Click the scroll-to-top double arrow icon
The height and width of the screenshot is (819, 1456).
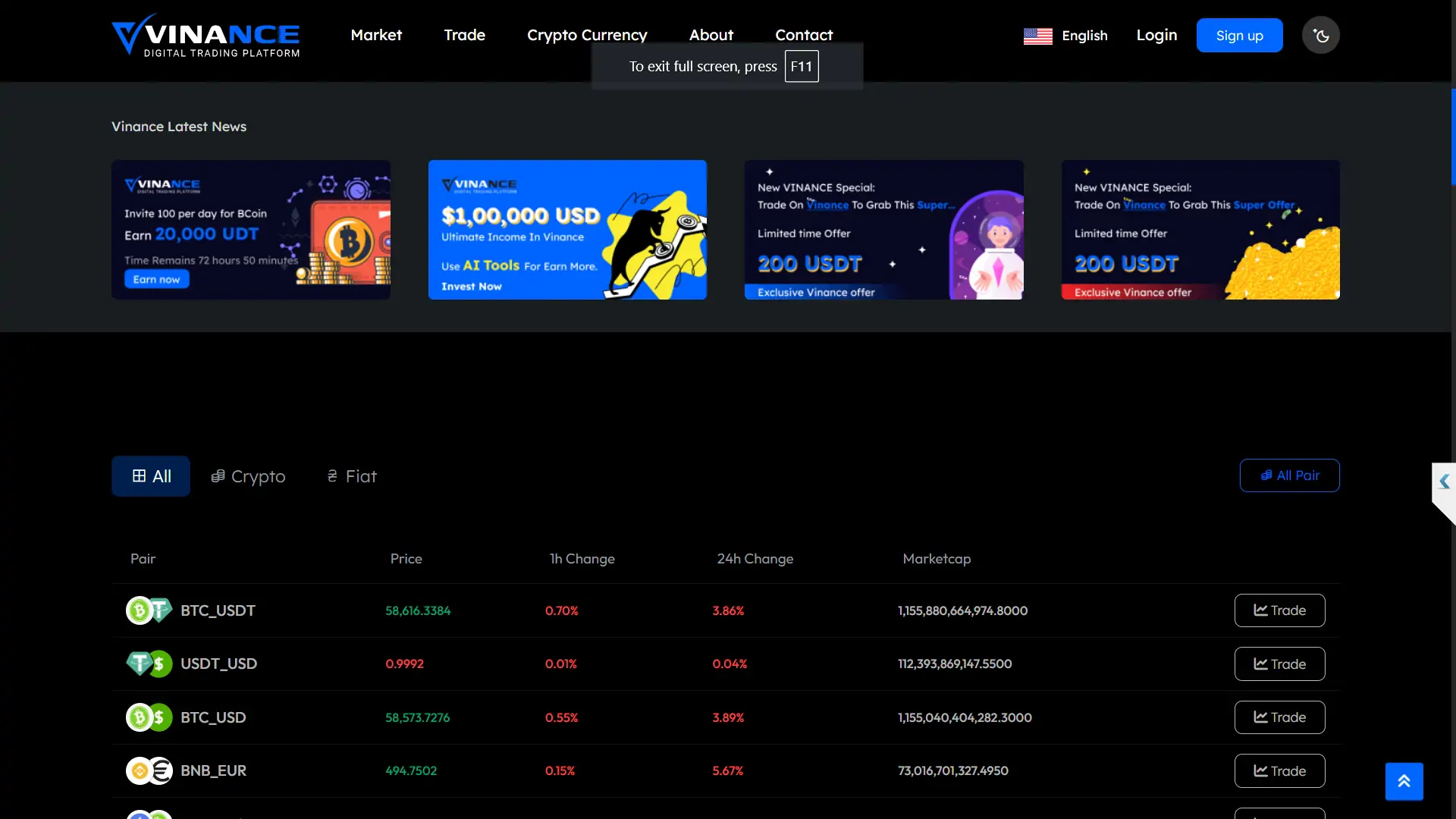tap(1404, 780)
